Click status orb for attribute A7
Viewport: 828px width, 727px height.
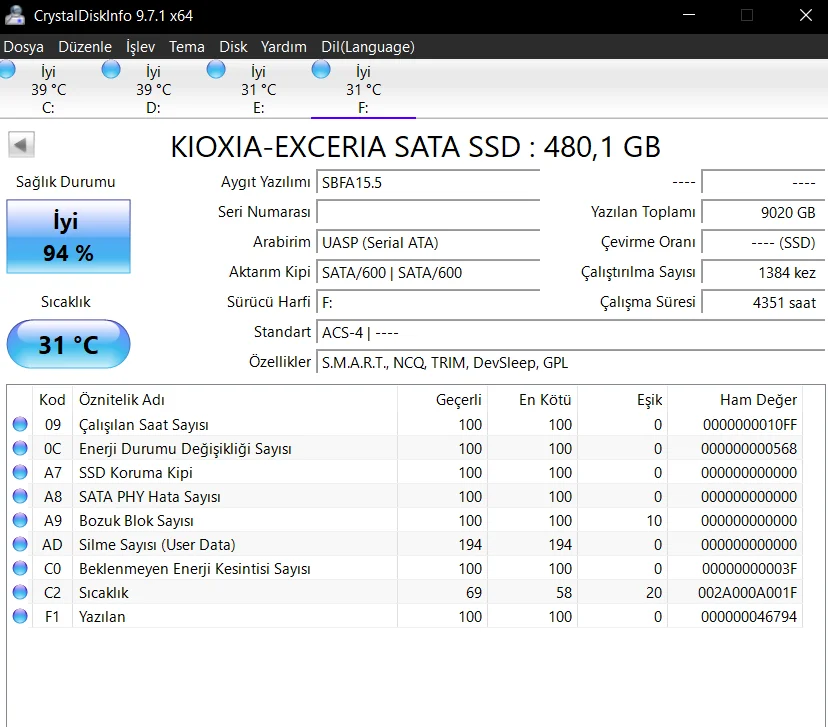(x=20, y=472)
